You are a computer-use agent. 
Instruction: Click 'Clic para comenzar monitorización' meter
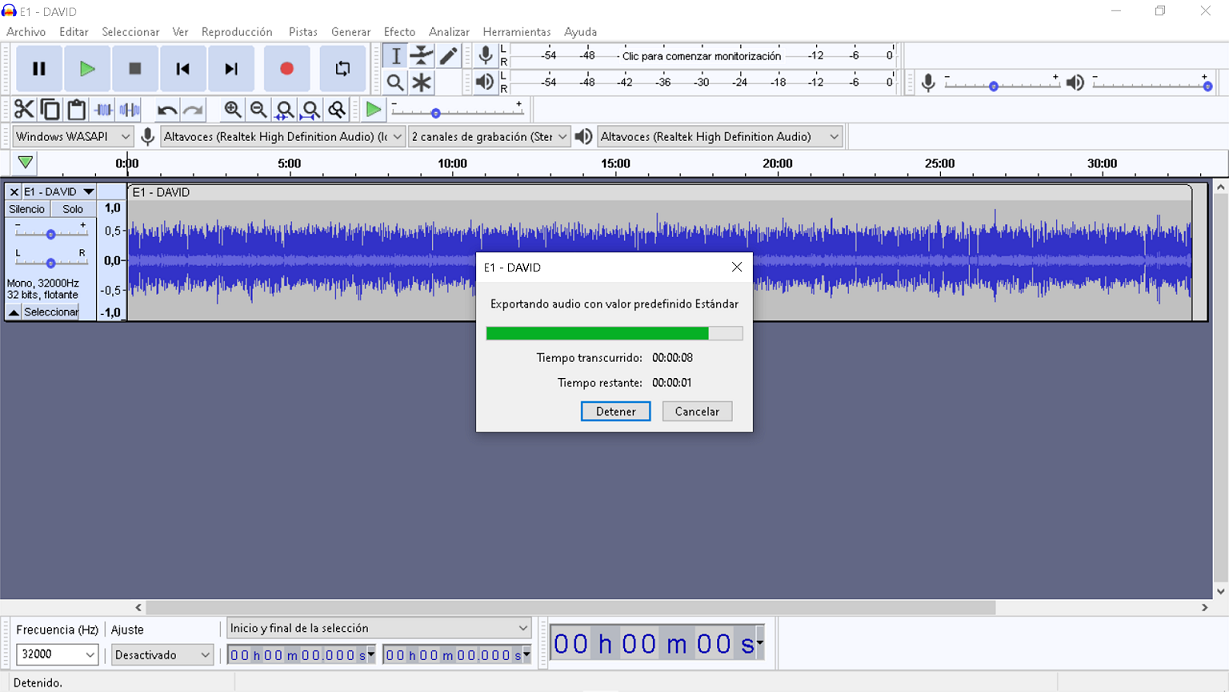702,56
